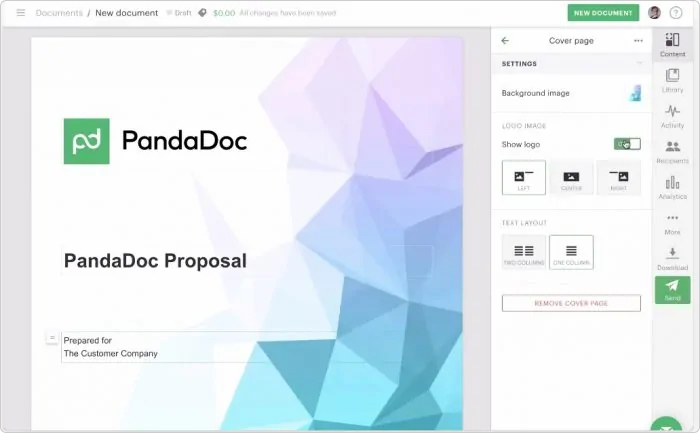Toggle the Show logo switch
Viewport: 700px width, 433px height.
coord(627,144)
